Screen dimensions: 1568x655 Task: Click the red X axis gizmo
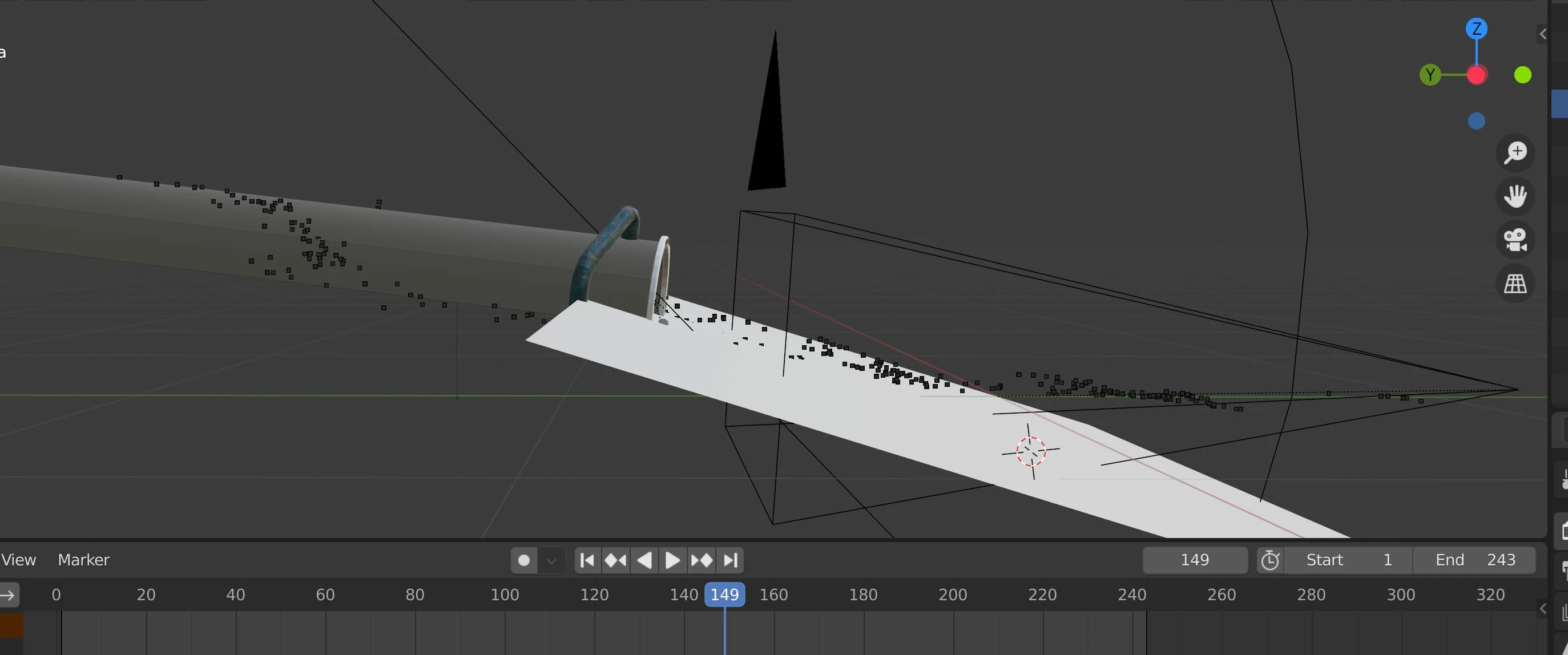pos(1476,75)
